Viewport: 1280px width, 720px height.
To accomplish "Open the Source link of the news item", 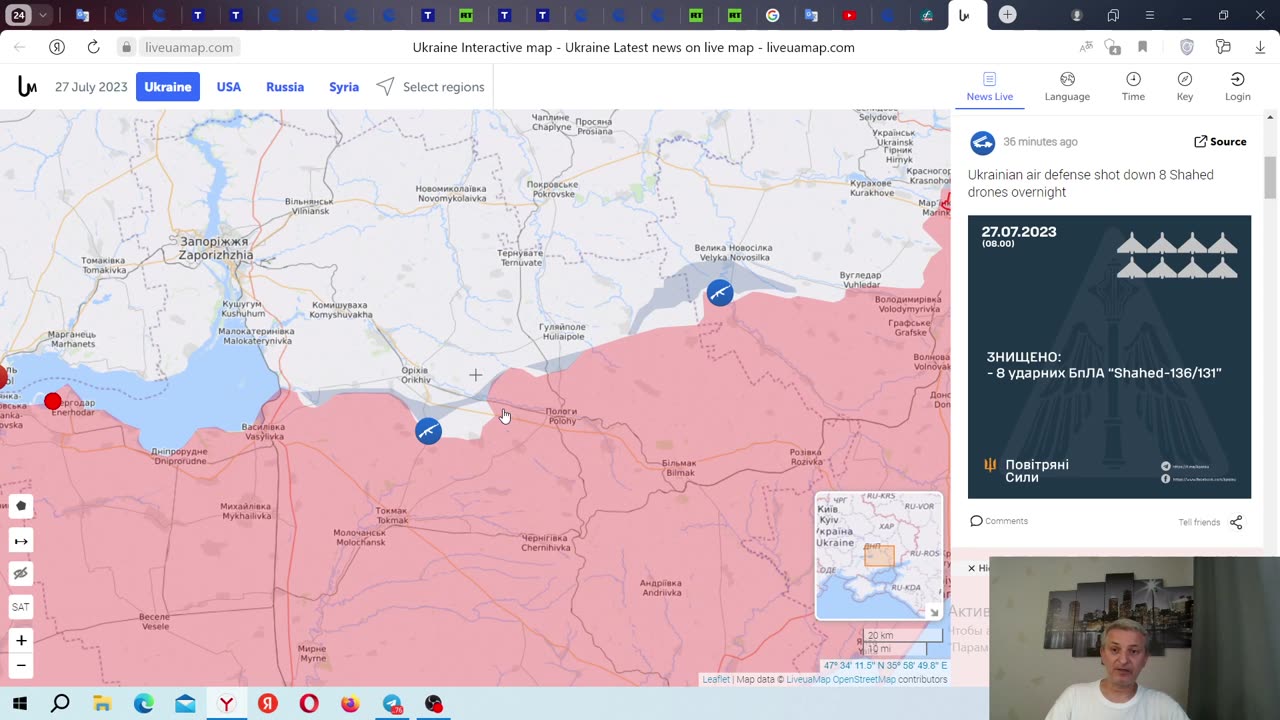I will (x=1220, y=142).
